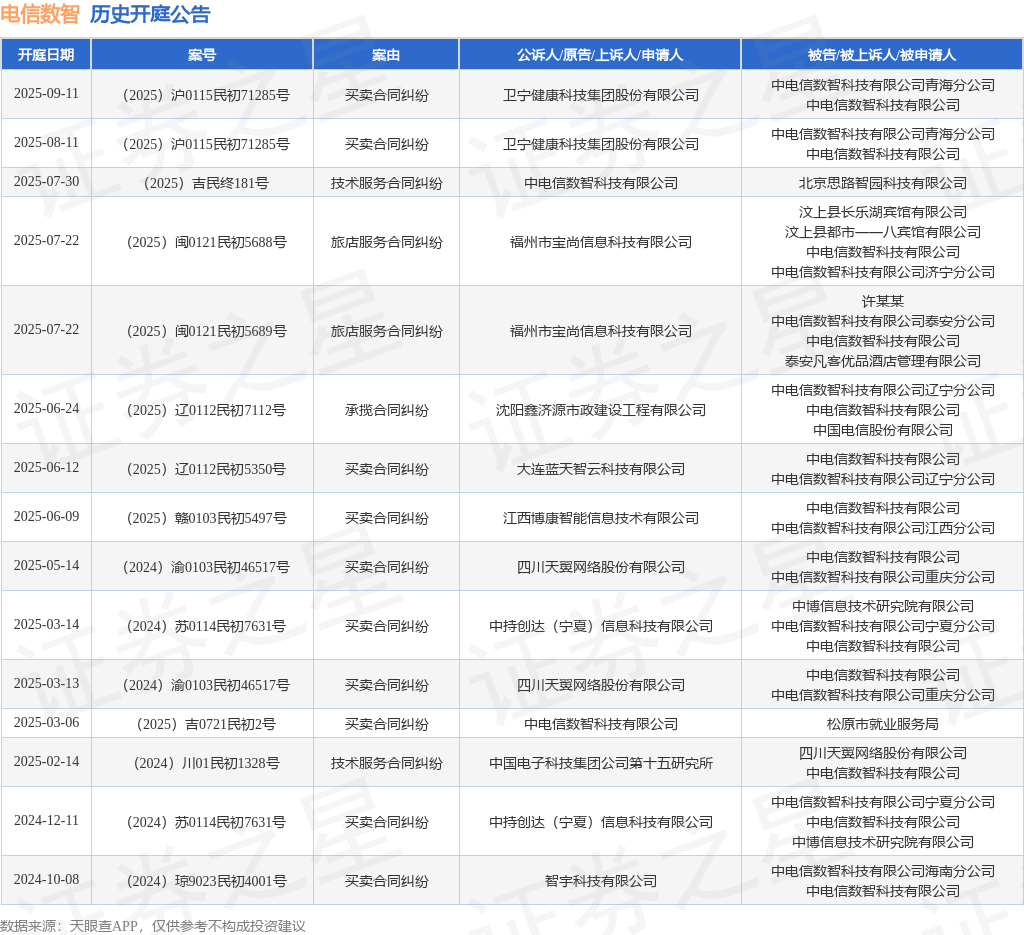
Task: Click defendant 中国电信股份有限公司
Action: (x=882, y=430)
